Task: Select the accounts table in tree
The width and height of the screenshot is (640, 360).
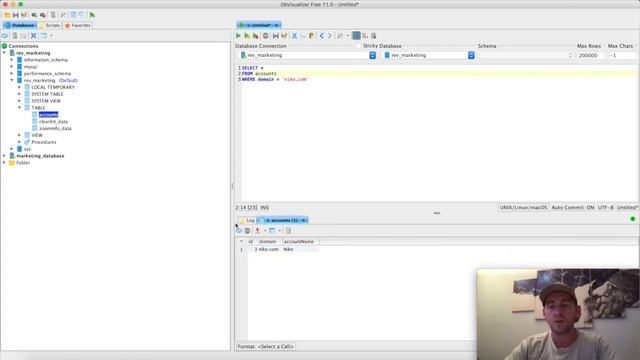Action: pyautogui.click(x=48, y=115)
